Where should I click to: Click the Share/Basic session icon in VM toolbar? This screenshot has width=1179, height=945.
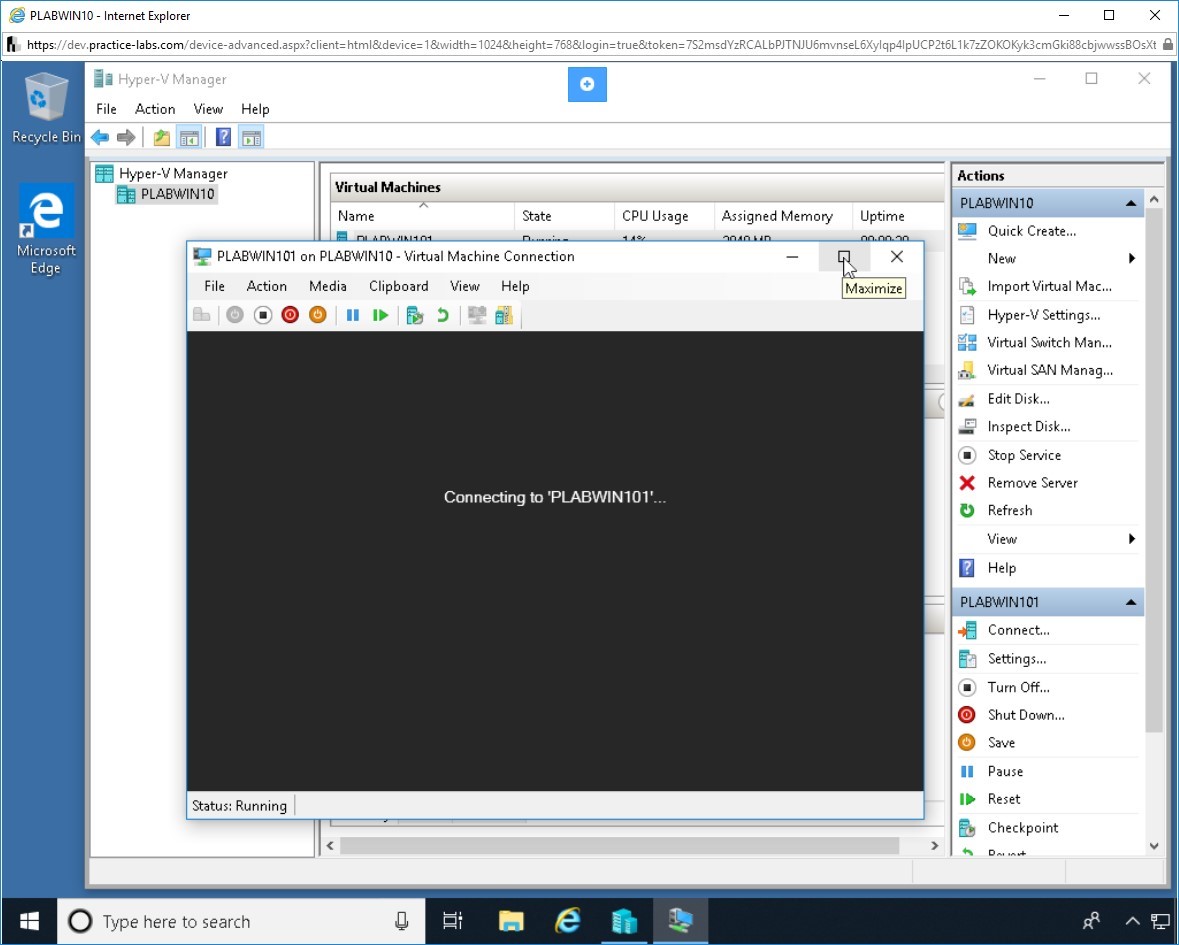pyautogui.click(x=504, y=315)
